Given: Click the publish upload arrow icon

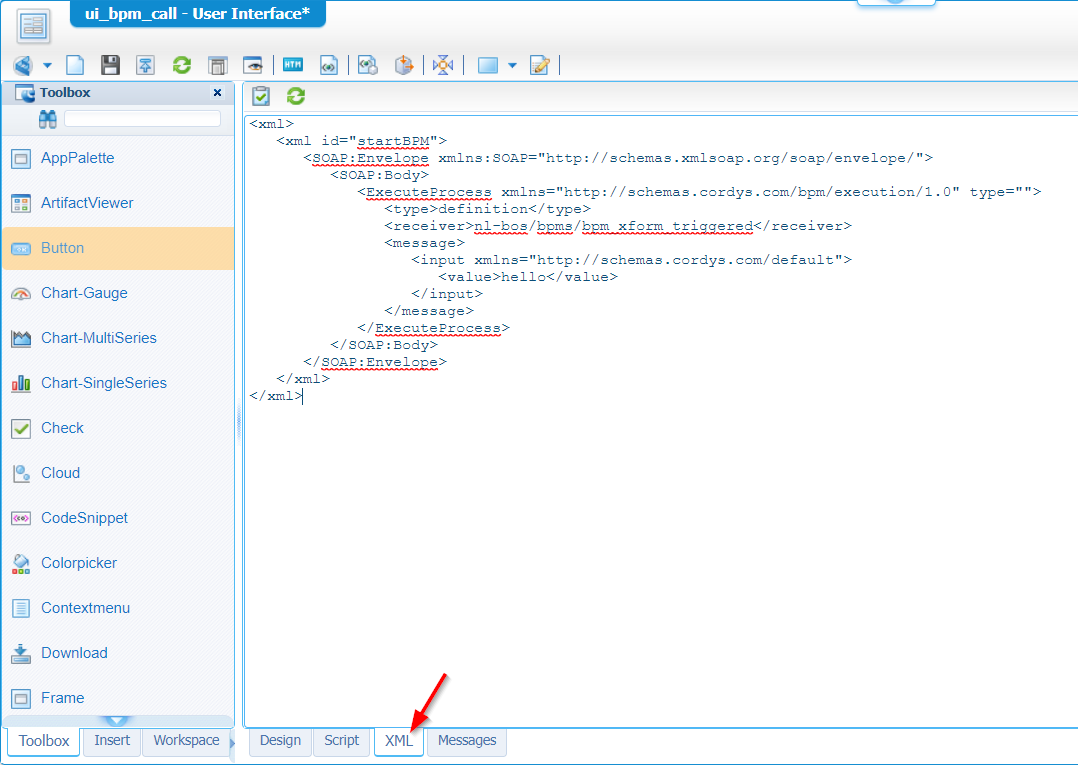Looking at the screenshot, I should [x=145, y=65].
